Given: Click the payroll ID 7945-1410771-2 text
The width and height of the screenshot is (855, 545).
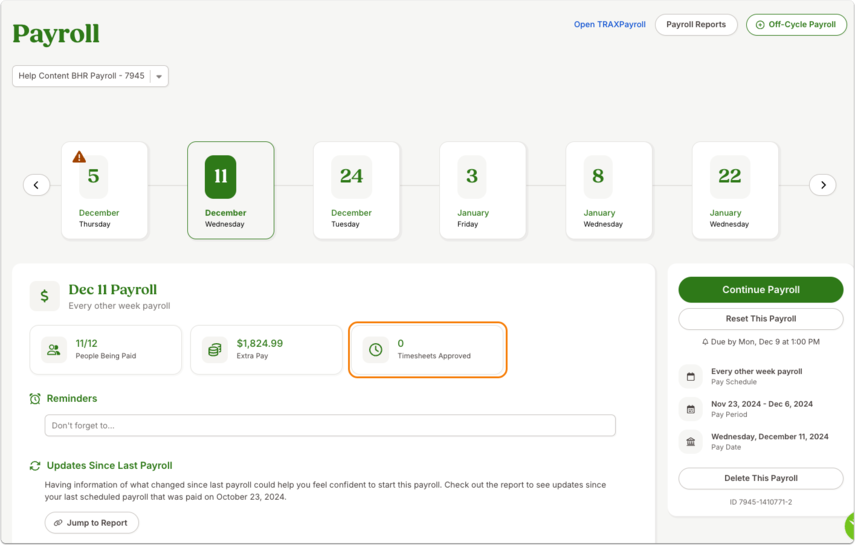Looking at the screenshot, I should (x=761, y=502).
